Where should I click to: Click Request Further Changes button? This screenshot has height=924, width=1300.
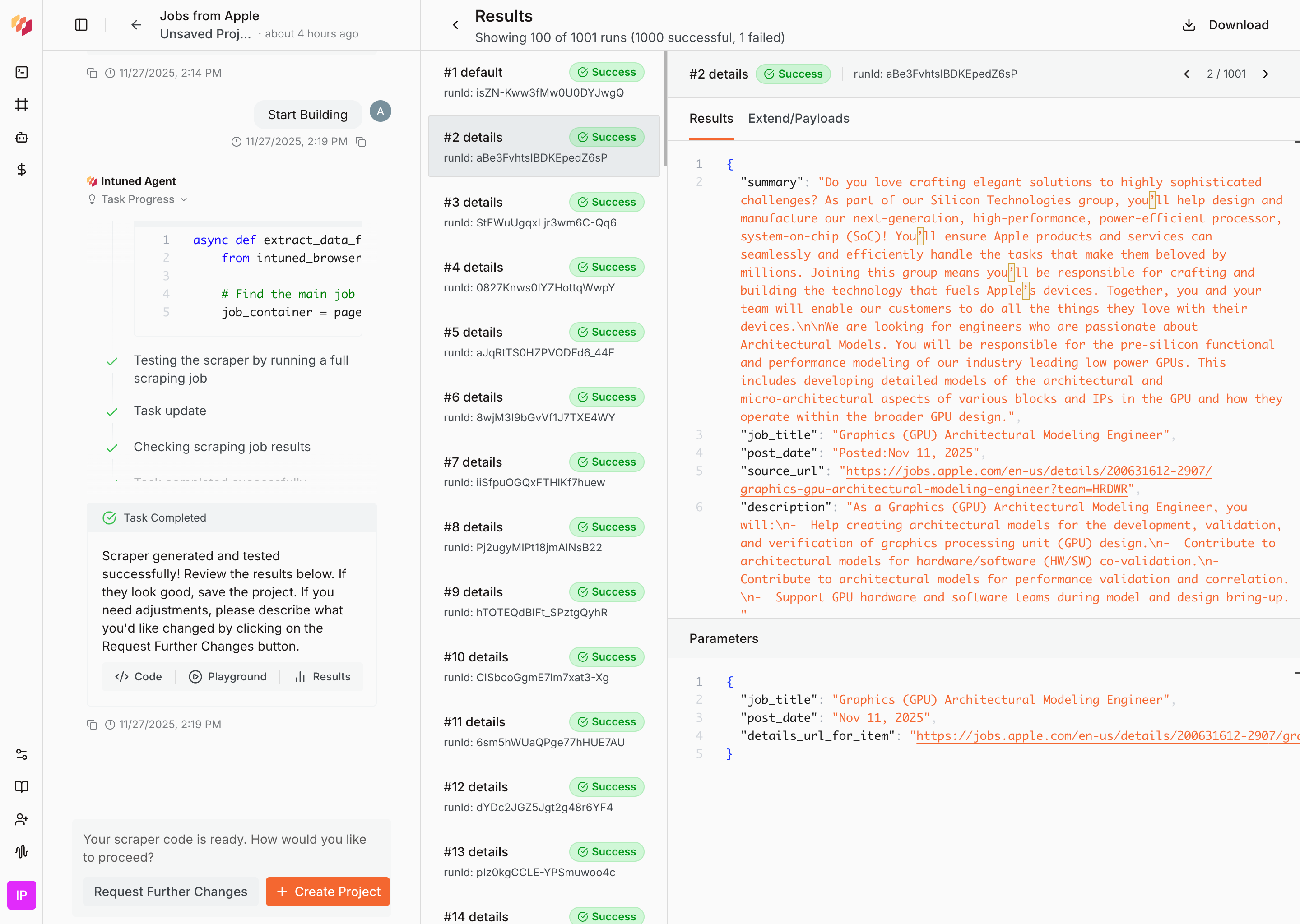[170, 891]
